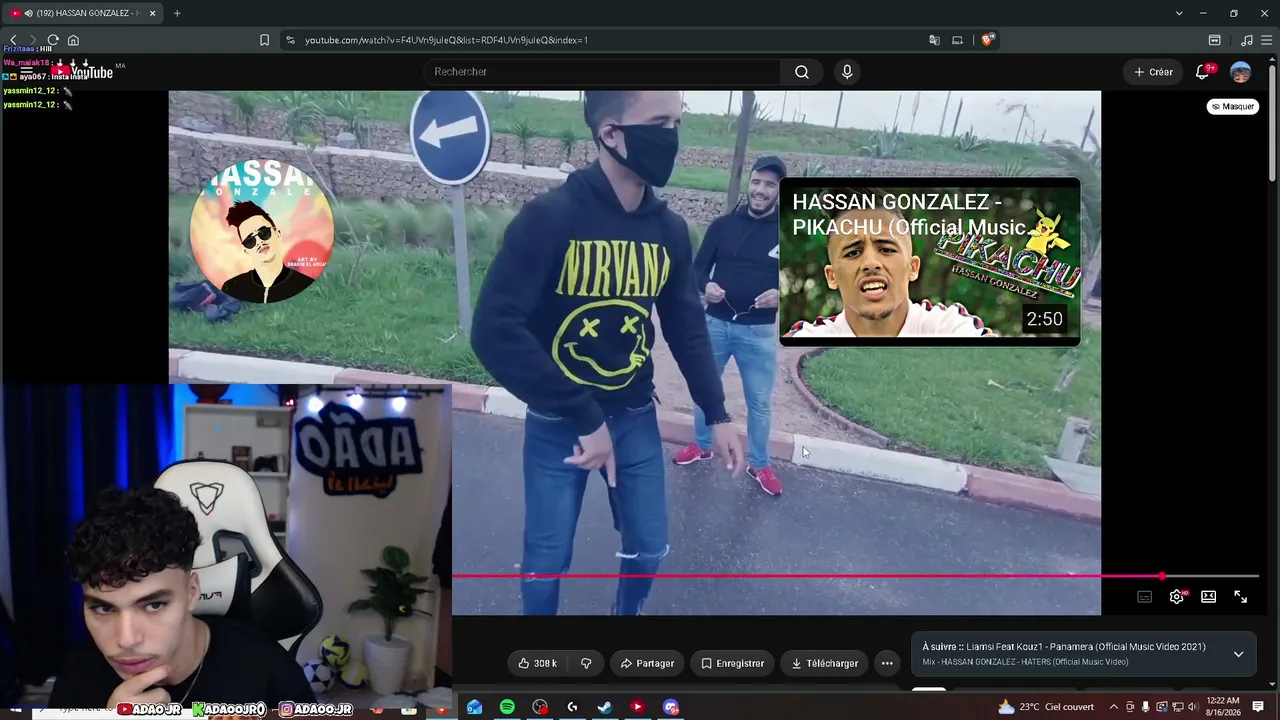Open the network icon in the system tray
The width and height of the screenshot is (1280, 720).
[x=1178, y=707]
